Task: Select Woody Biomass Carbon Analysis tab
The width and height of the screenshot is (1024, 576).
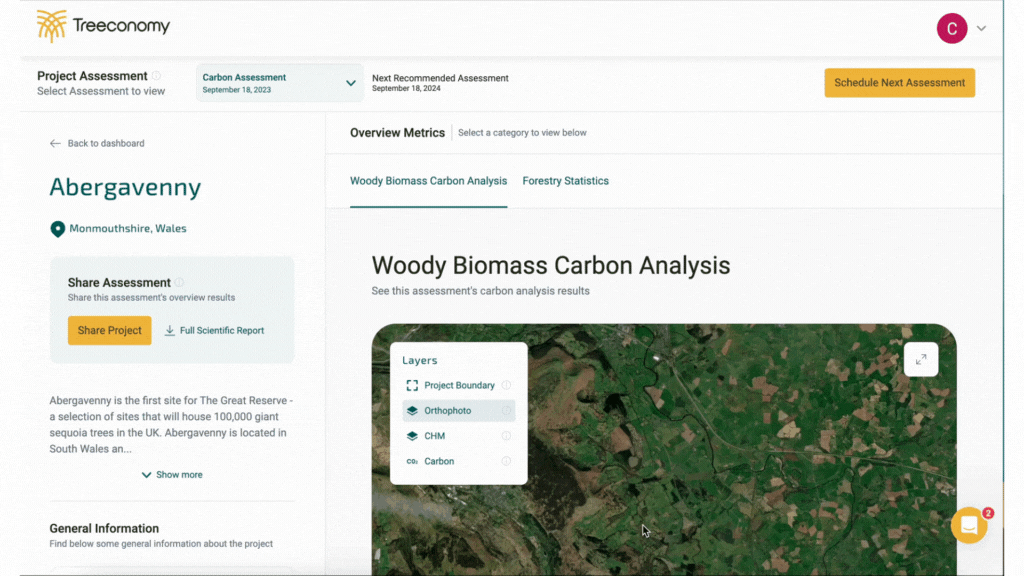Action: point(428,181)
